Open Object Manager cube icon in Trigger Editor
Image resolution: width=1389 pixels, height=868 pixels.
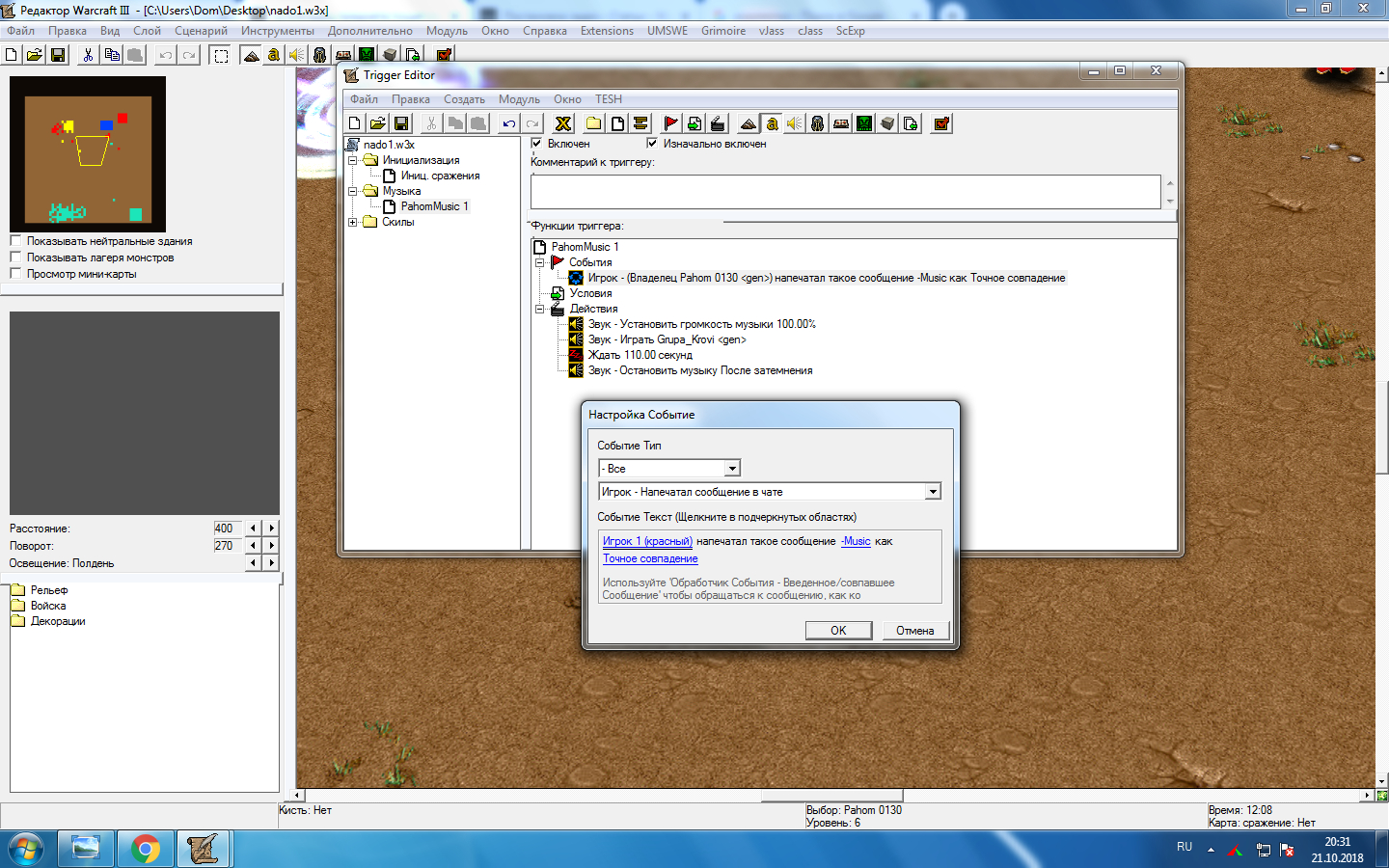887,123
